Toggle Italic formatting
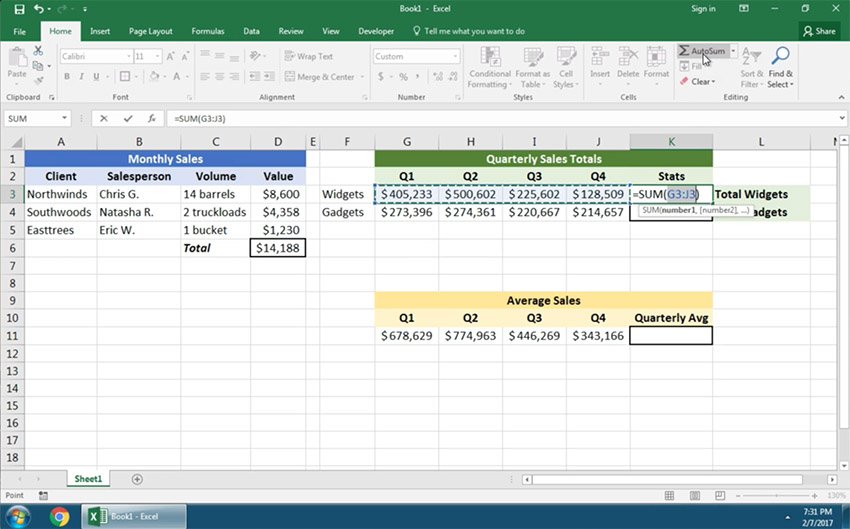The width and height of the screenshot is (850, 529). pos(80,77)
